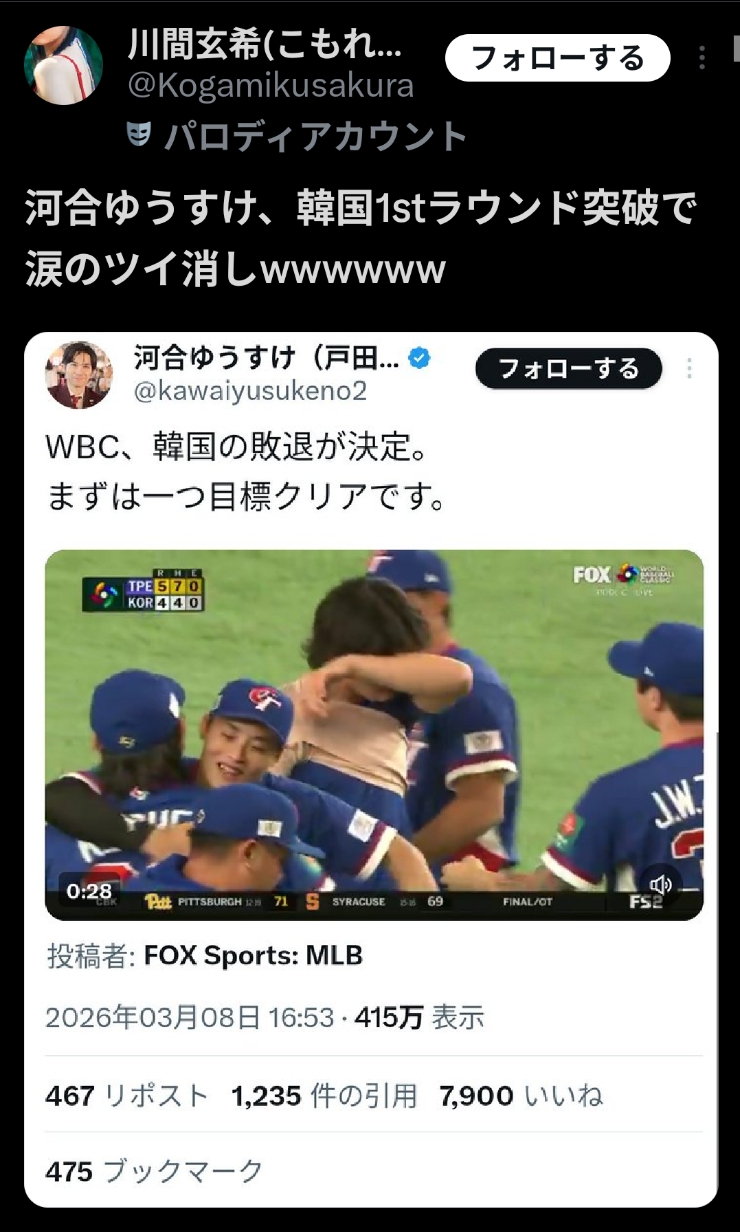
Task: Tap the 415万 表示 view count
Action: pos(420,1018)
